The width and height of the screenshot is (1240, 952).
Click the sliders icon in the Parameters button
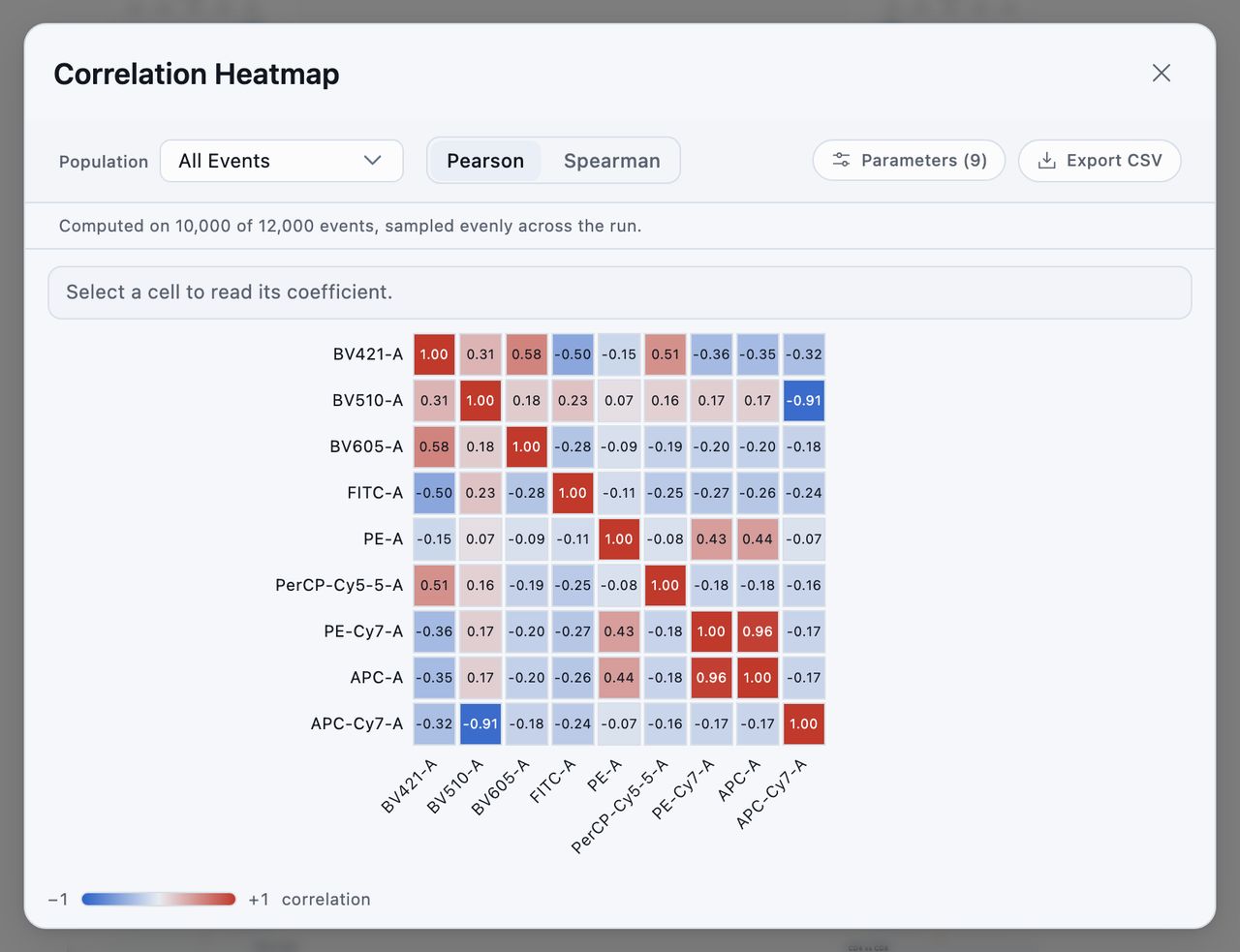[841, 160]
